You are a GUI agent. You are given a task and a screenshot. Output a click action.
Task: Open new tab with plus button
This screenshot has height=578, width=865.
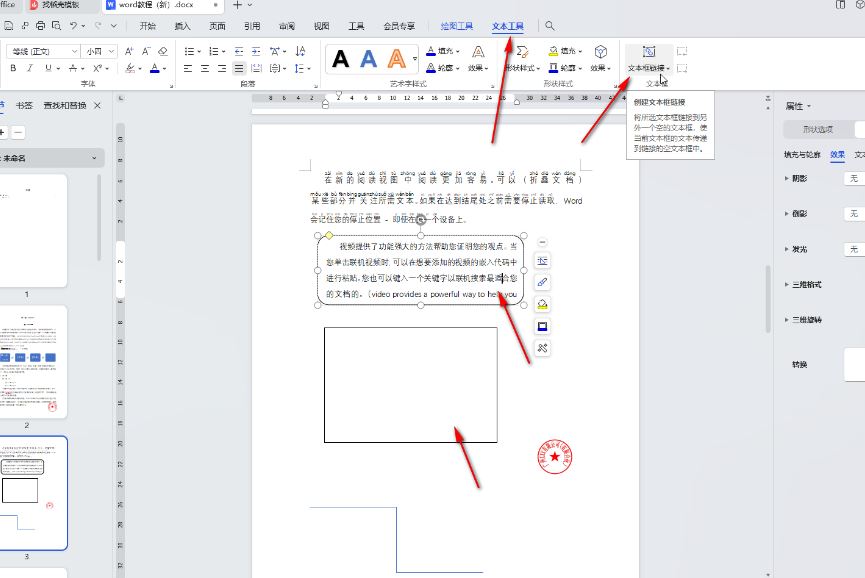click(237, 5)
